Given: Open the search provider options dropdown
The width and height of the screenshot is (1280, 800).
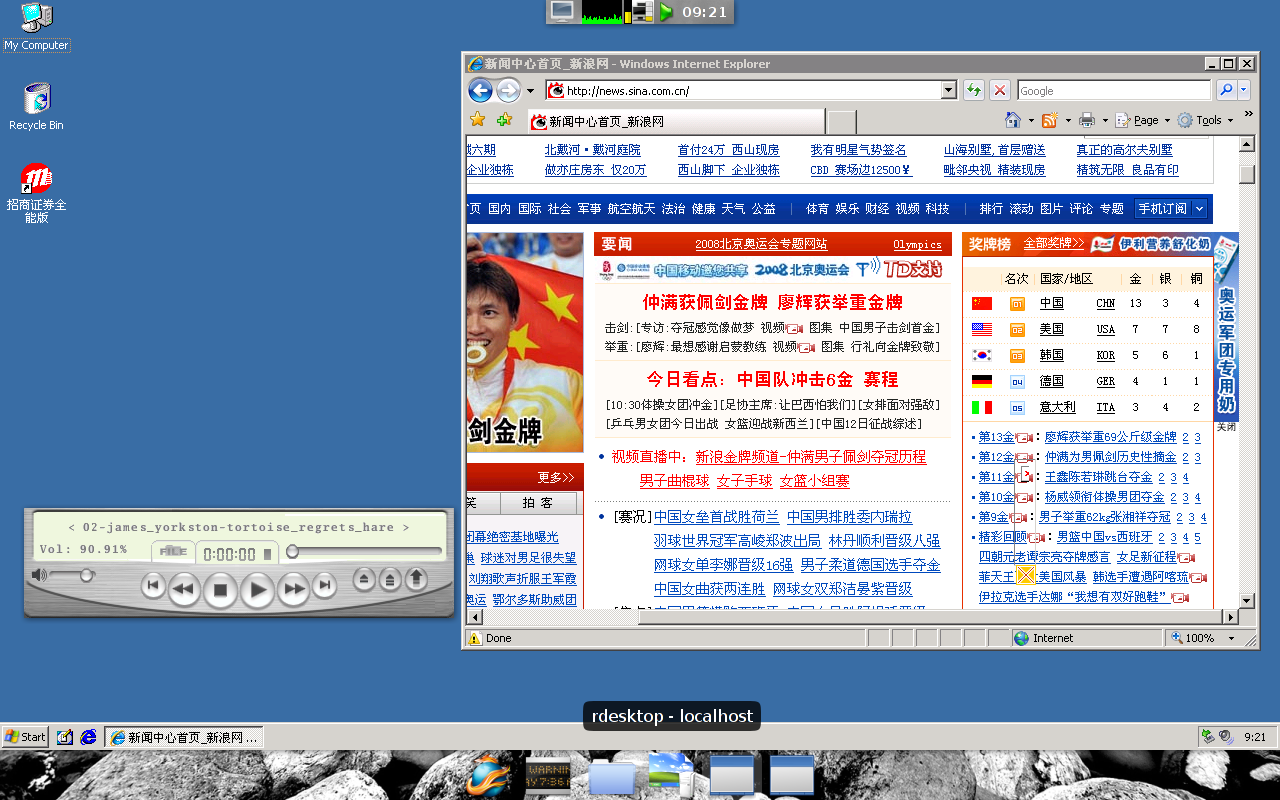Looking at the screenshot, I should coord(1244,90).
